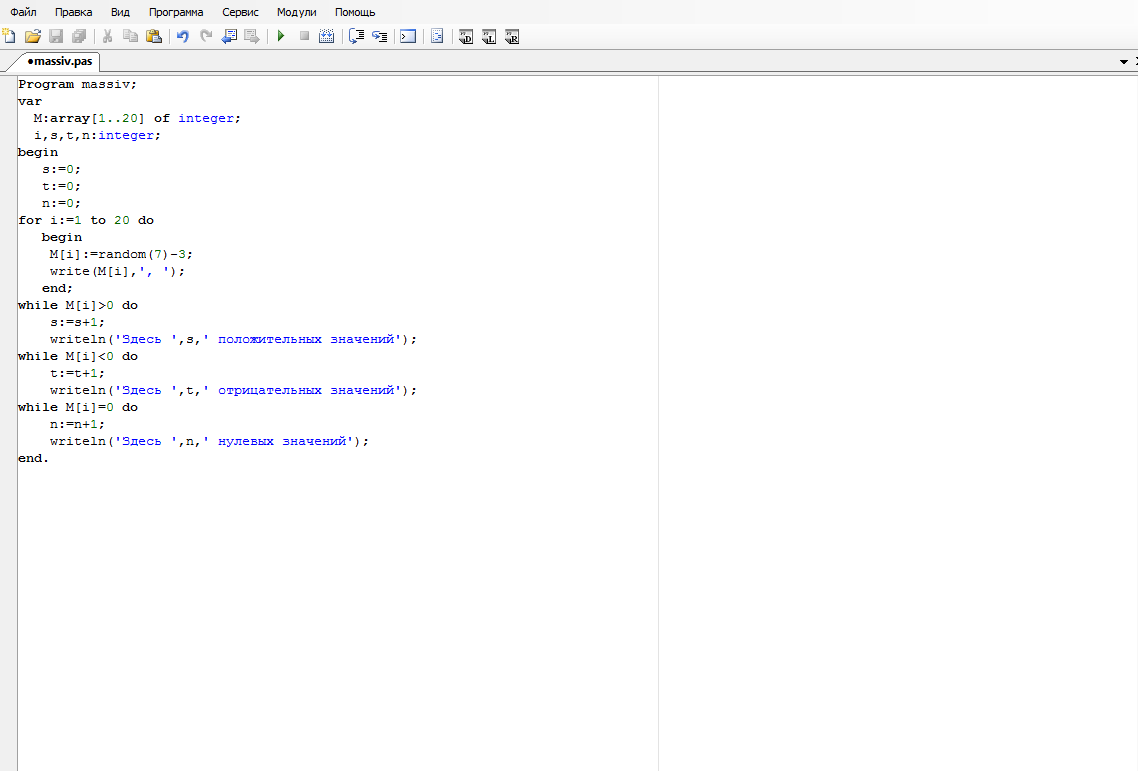Navigate forward with the gray arrow icon
1138x771 pixels.
[x=252, y=36]
